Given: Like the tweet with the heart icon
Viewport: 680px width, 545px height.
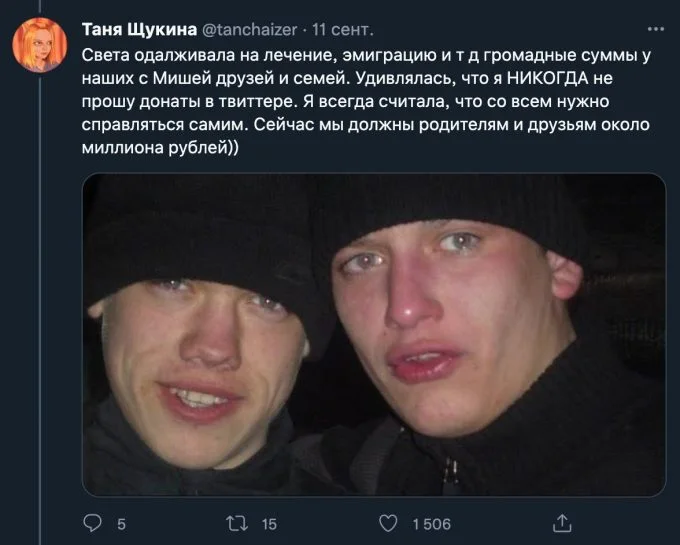Looking at the screenshot, I should (388, 523).
